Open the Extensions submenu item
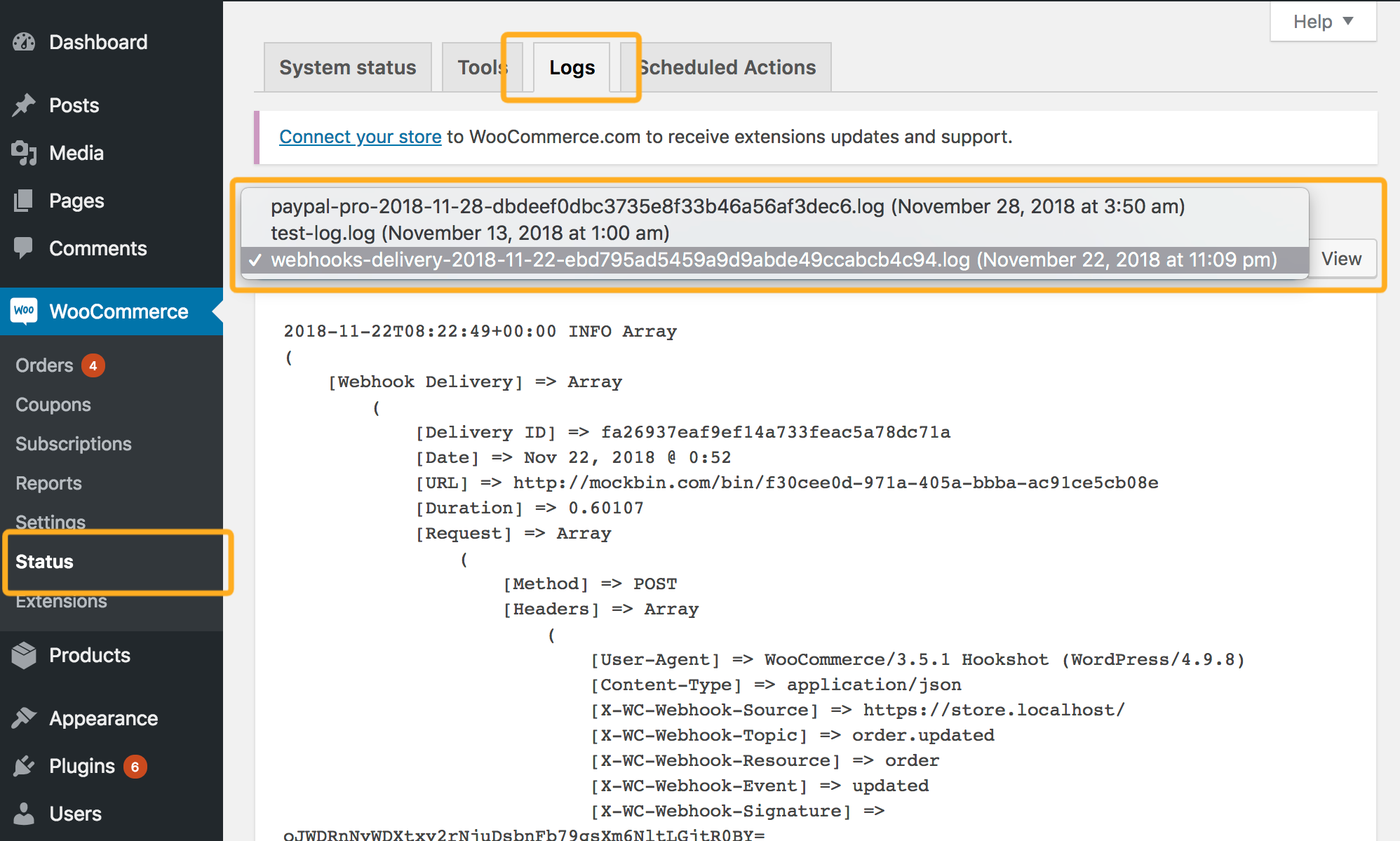1400x841 pixels. (61, 601)
